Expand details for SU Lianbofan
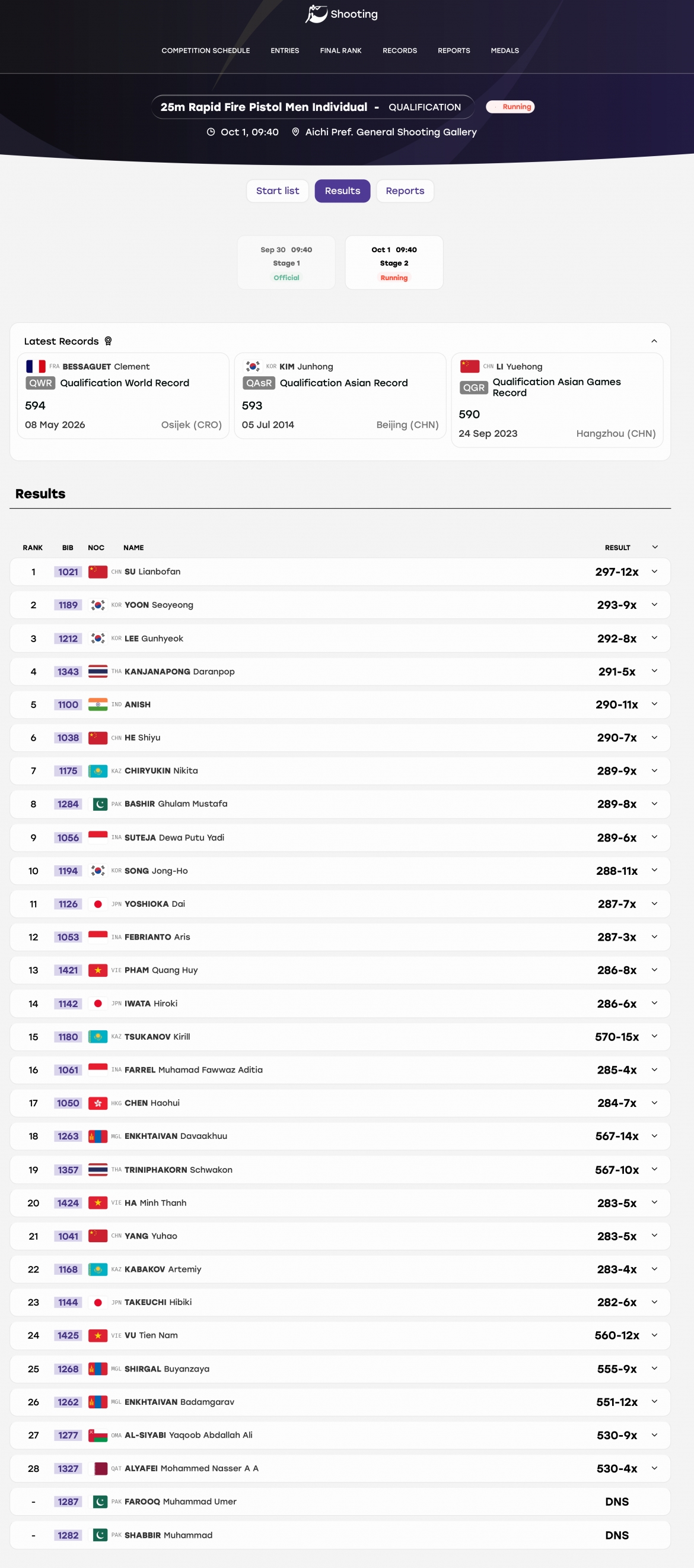The height and width of the screenshot is (1568, 694). (654, 572)
